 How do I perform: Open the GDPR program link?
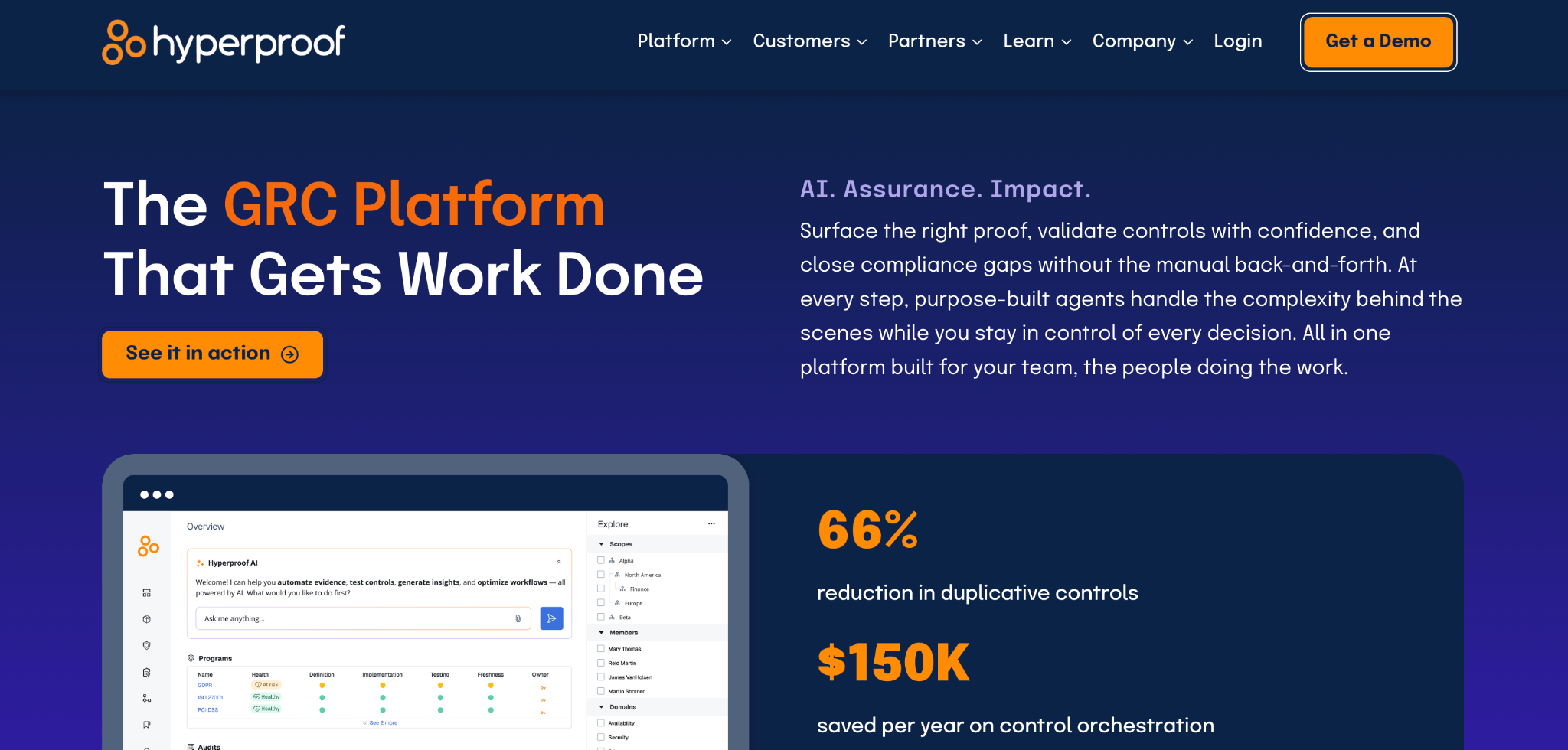tap(205, 686)
